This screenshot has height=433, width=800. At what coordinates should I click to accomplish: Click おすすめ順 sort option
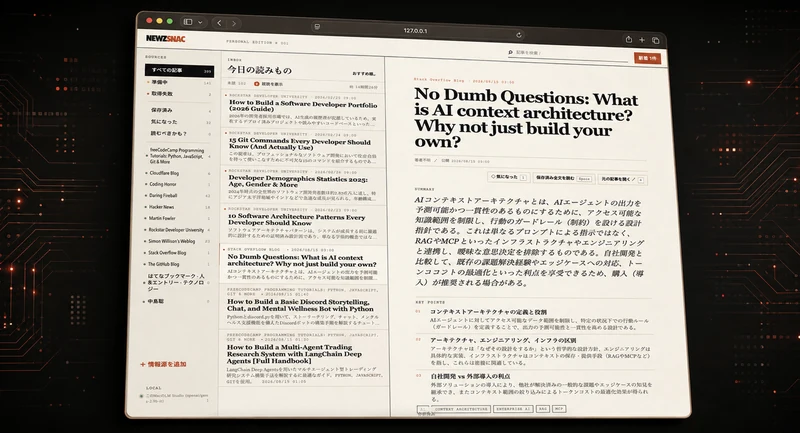click(x=364, y=74)
